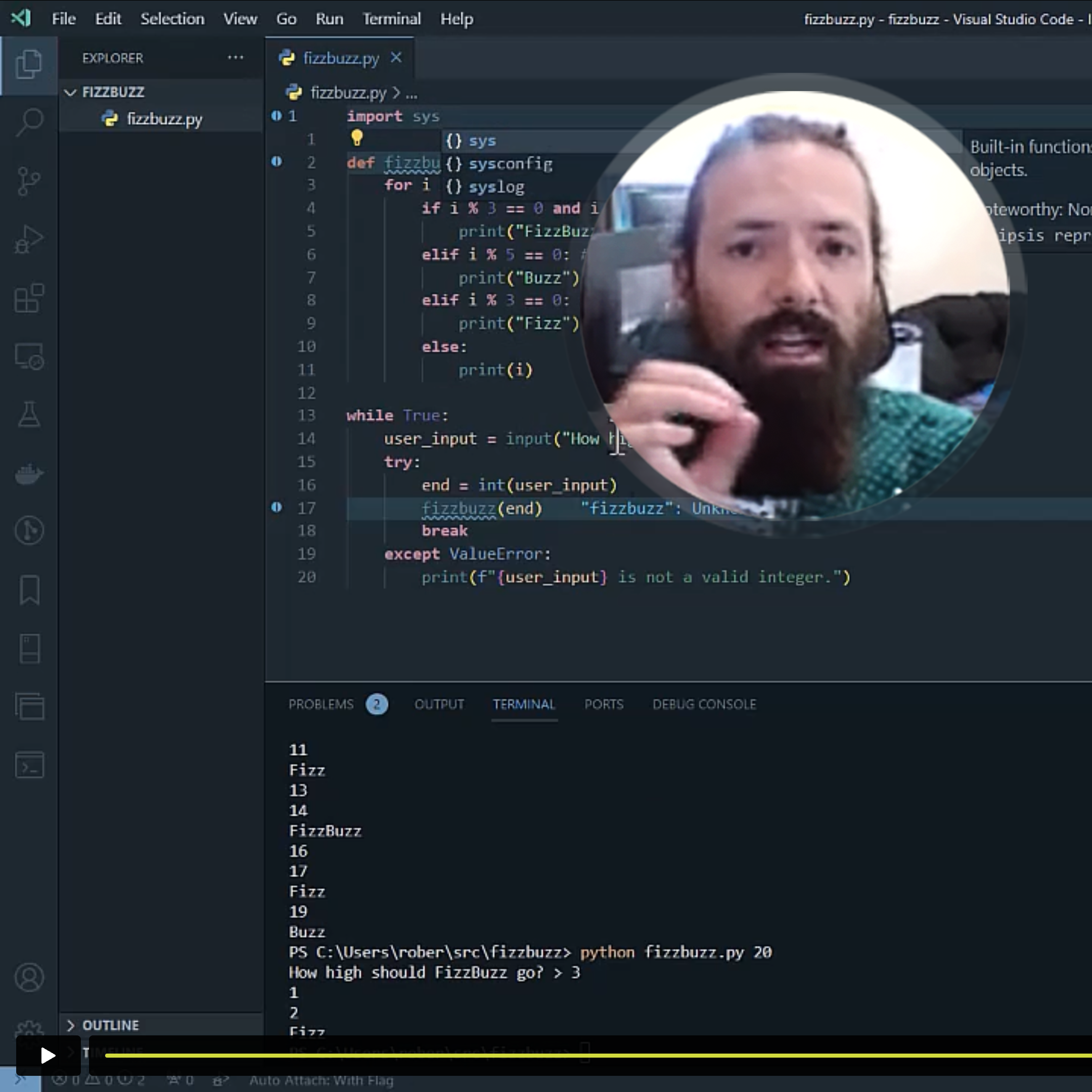
Task: Click the fizzbuzz.py breadcrumb
Action: pos(348,93)
